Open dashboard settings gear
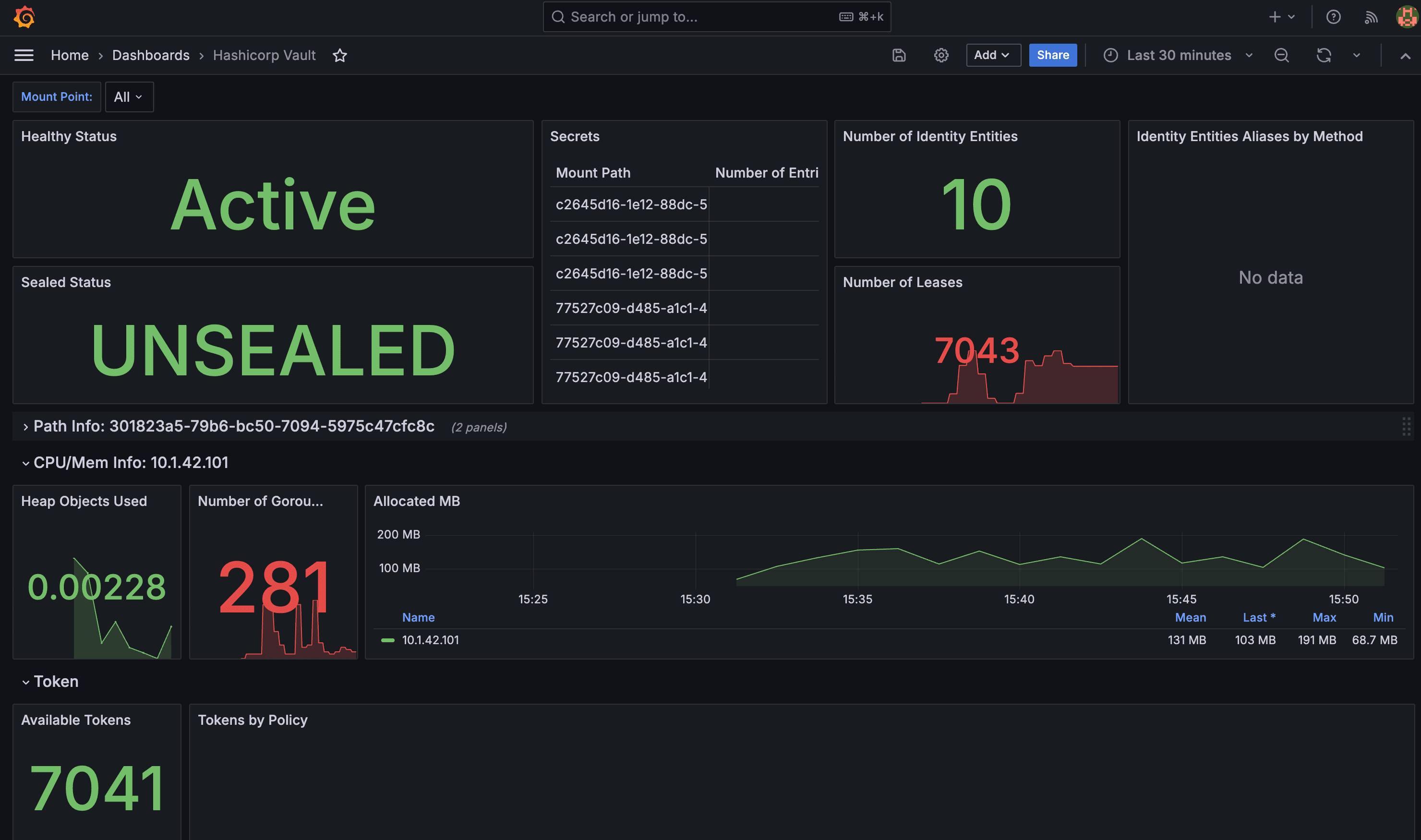The width and height of the screenshot is (1421, 840). click(941, 55)
